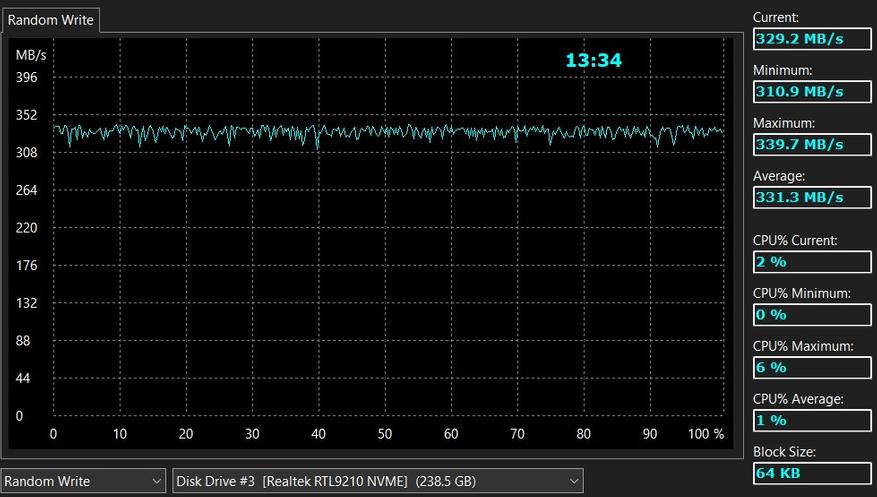Screen dimensions: 877x497
Task: Click the 100 % mark on the horizontal axis
Action: tap(706, 434)
